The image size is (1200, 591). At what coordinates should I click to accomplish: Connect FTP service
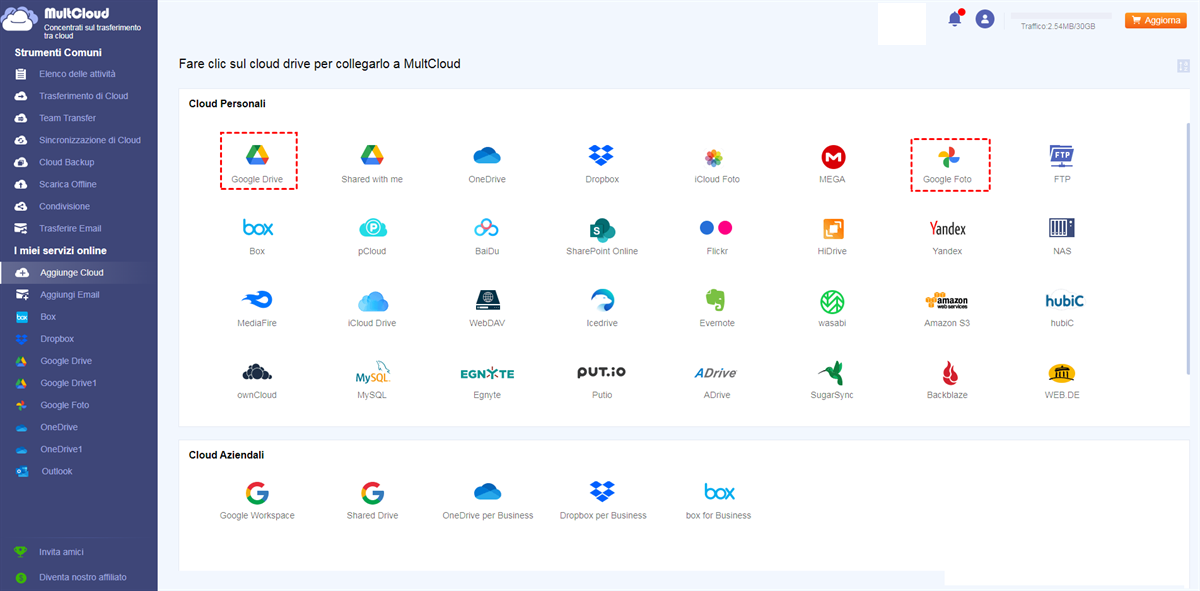click(x=1062, y=155)
